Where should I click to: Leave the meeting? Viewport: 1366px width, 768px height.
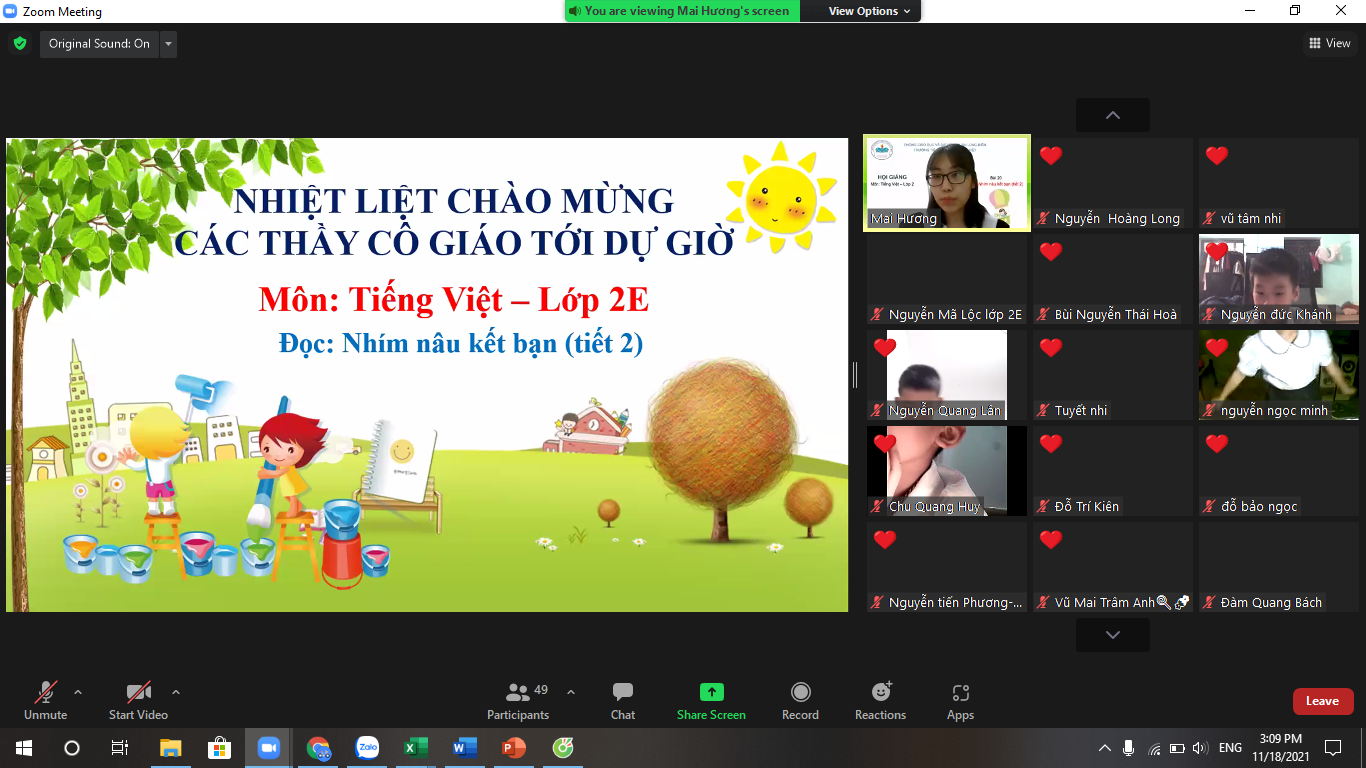pyautogui.click(x=1322, y=701)
